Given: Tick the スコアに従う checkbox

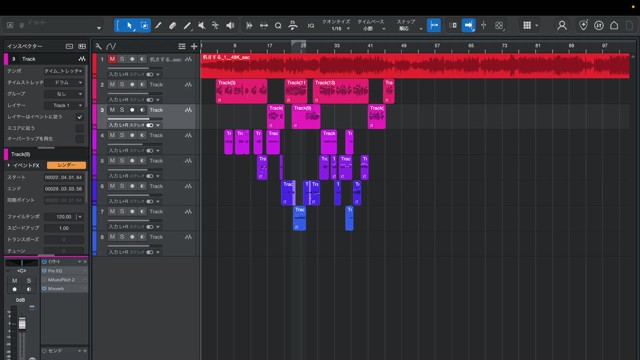Looking at the screenshot, I should tap(80, 128).
